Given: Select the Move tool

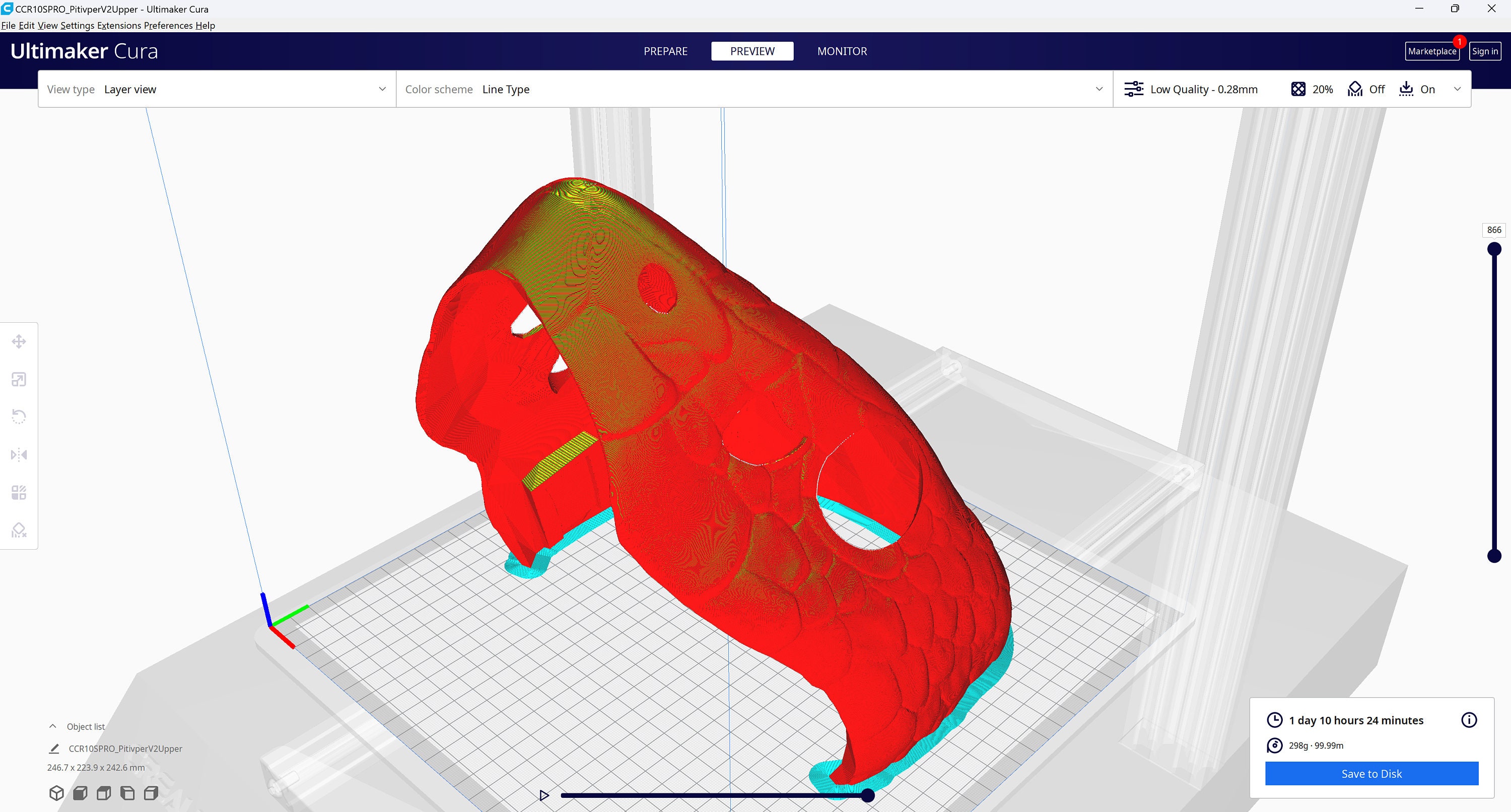Looking at the screenshot, I should coord(19,341).
